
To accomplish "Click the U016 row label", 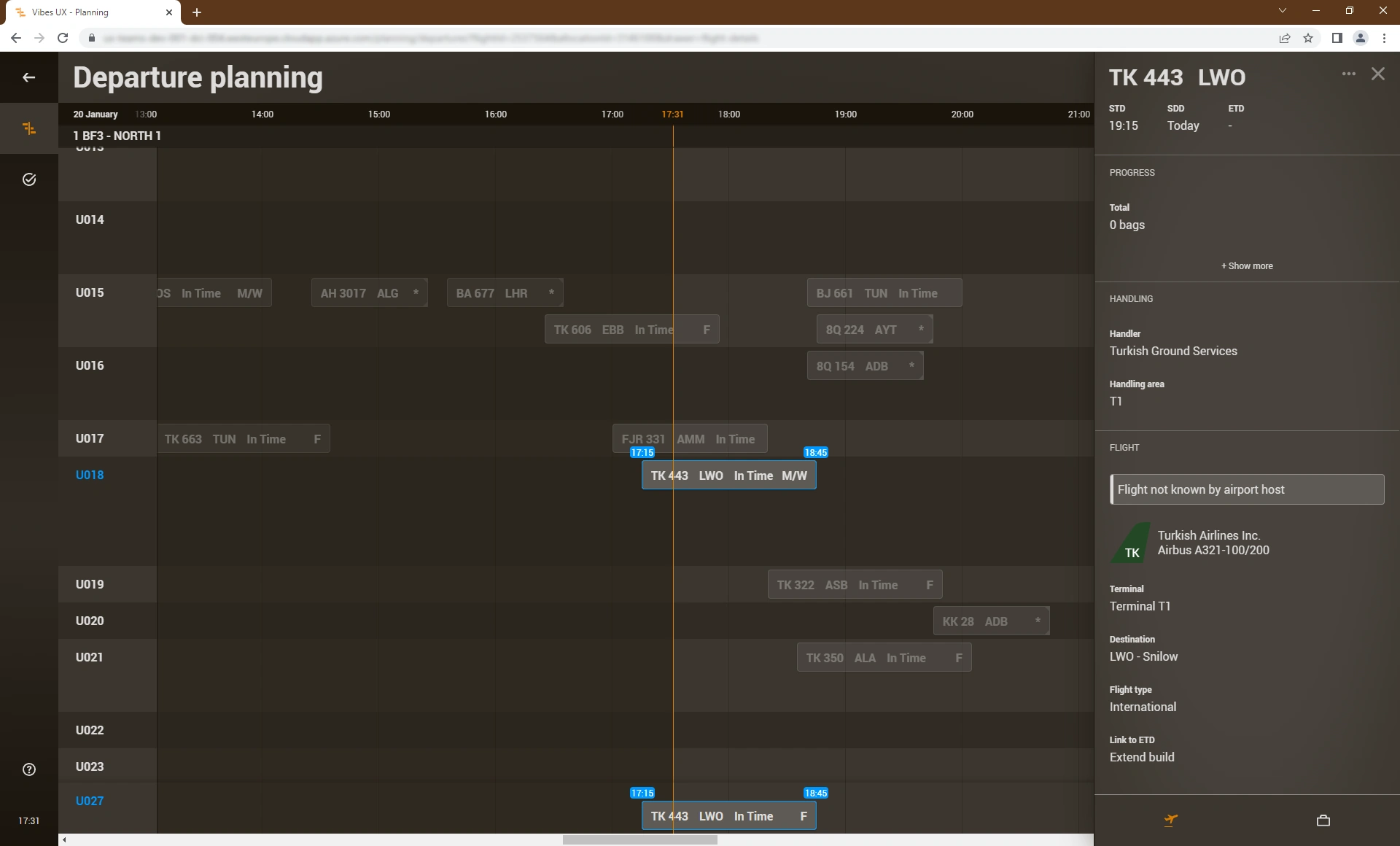I will 90,365.
